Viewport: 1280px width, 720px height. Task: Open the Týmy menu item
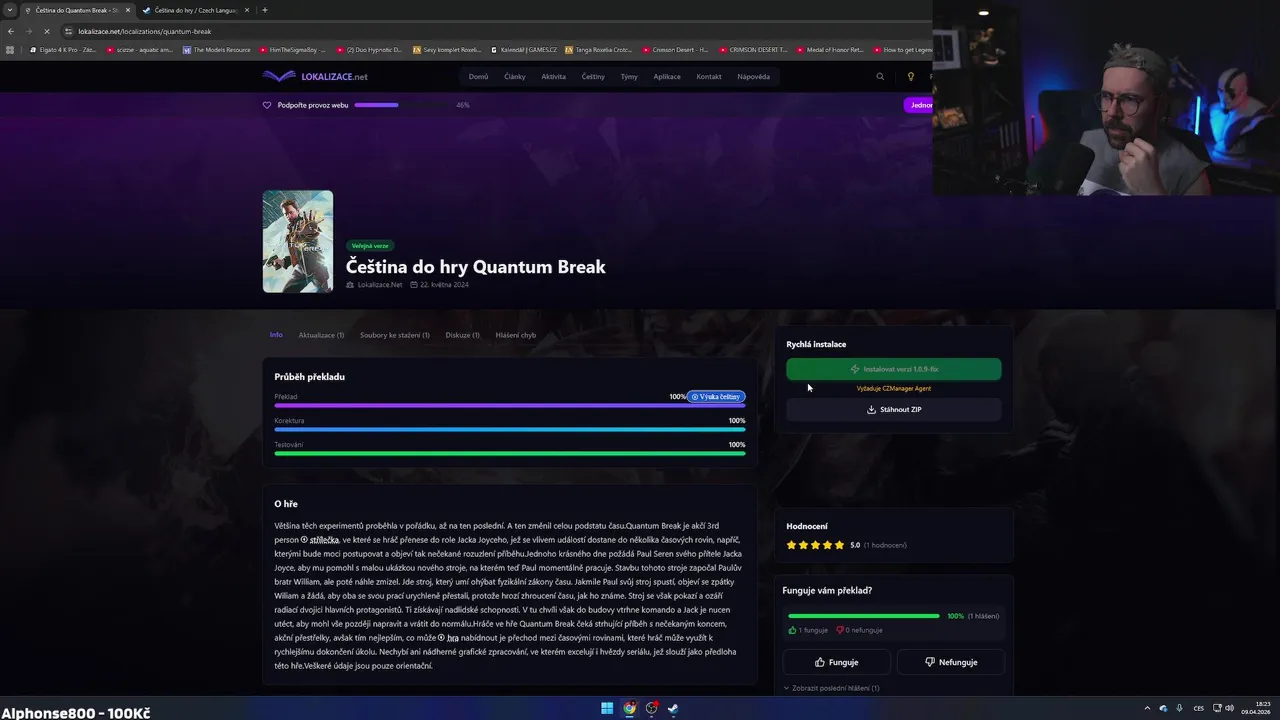pos(629,76)
